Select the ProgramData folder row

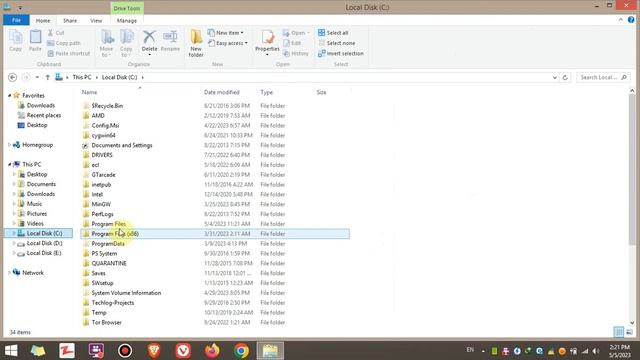point(215,244)
